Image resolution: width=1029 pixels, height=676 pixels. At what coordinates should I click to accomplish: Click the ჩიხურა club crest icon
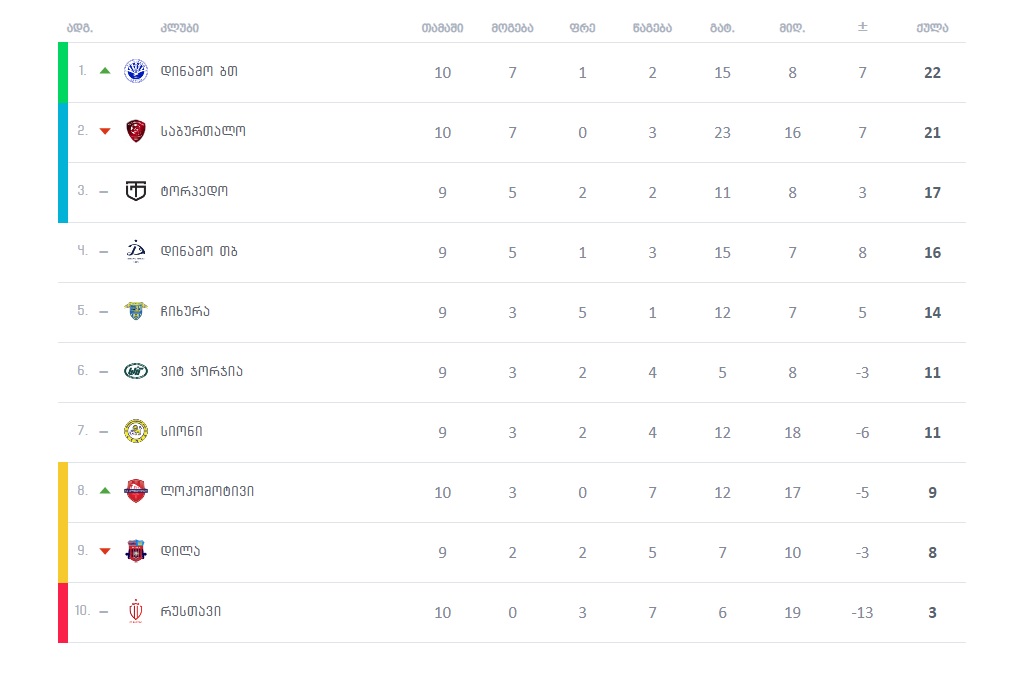pos(136,311)
